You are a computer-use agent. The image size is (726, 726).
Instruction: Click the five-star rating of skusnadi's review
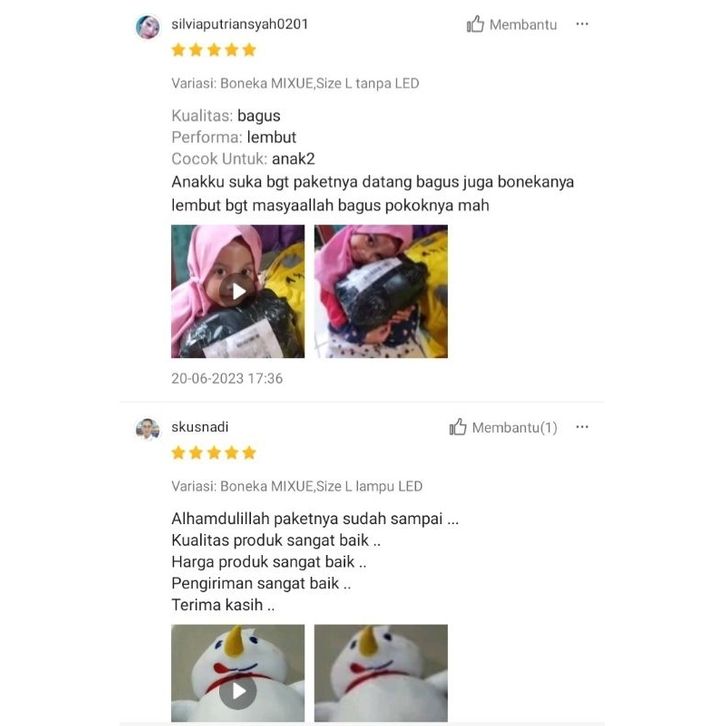click(x=213, y=452)
